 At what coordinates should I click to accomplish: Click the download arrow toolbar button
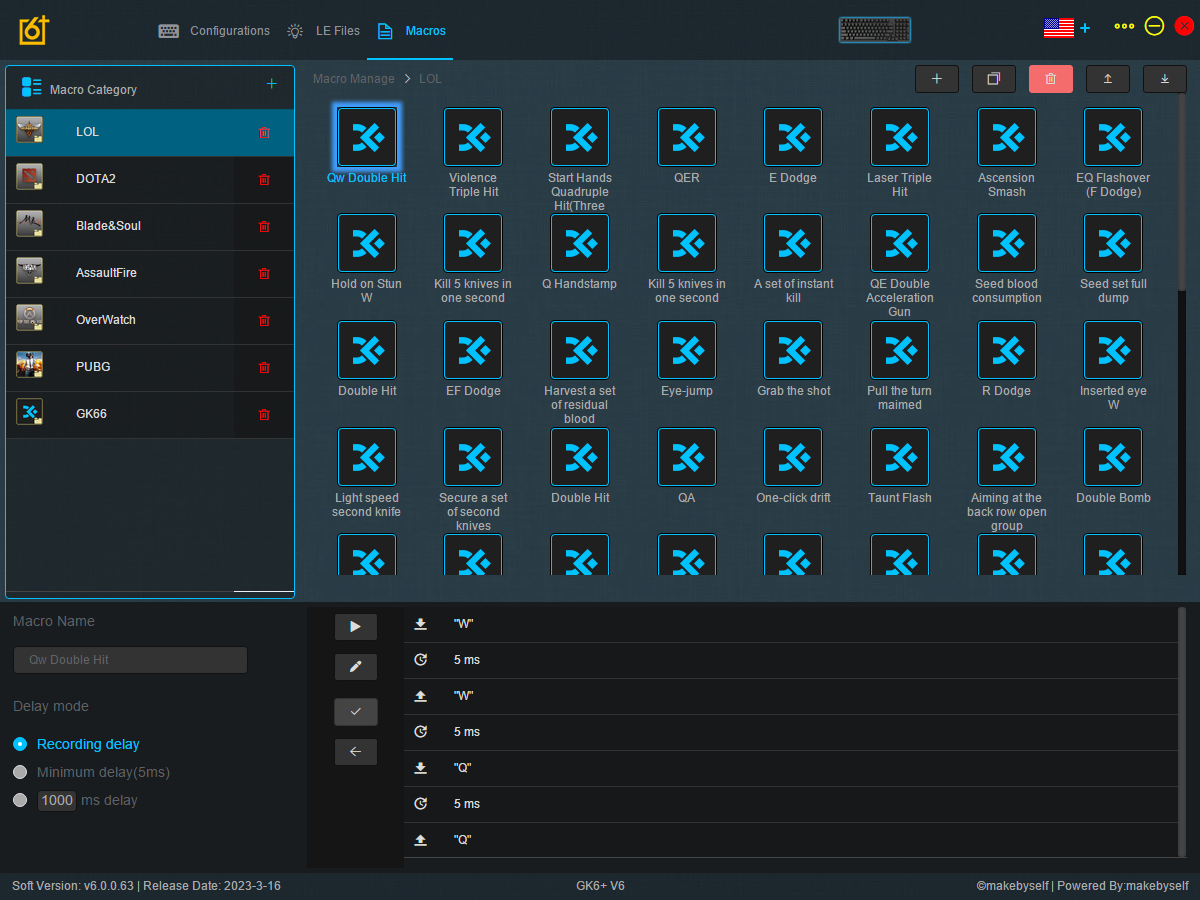[x=1165, y=79]
